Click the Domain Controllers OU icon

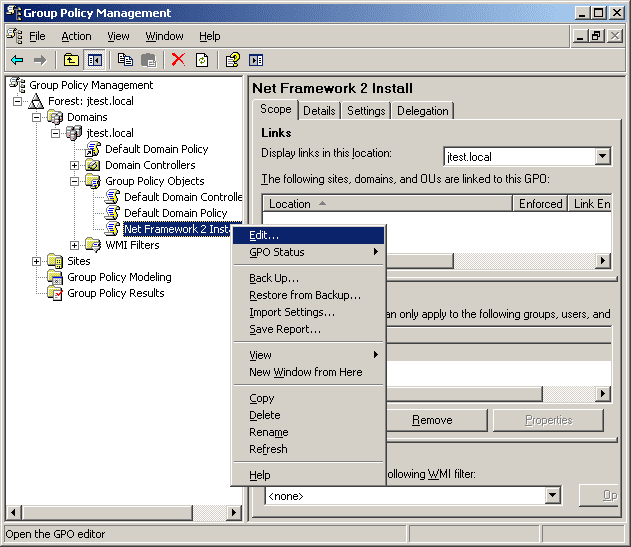click(x=93, y=165)
